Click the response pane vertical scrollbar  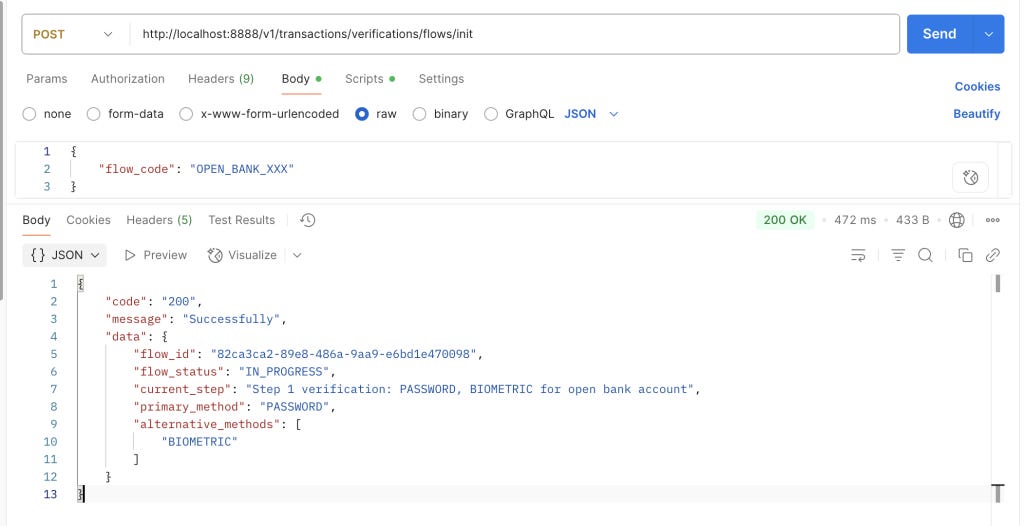[998, 284]
